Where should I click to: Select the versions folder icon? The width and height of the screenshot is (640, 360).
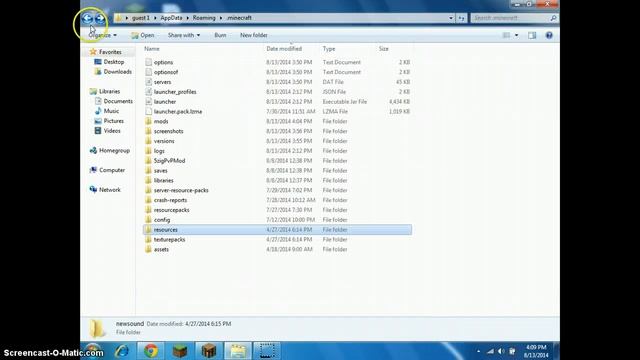[x=149, y=141]
